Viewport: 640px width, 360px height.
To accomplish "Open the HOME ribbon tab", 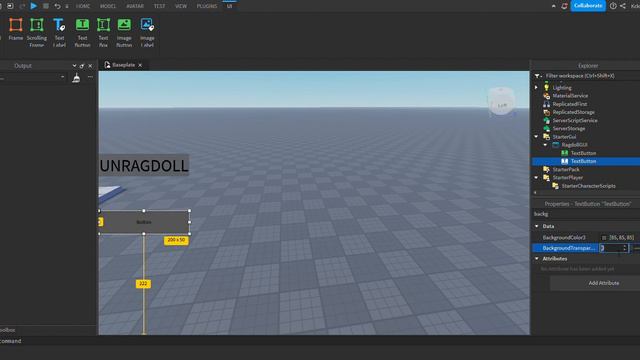I will (83, 6).
